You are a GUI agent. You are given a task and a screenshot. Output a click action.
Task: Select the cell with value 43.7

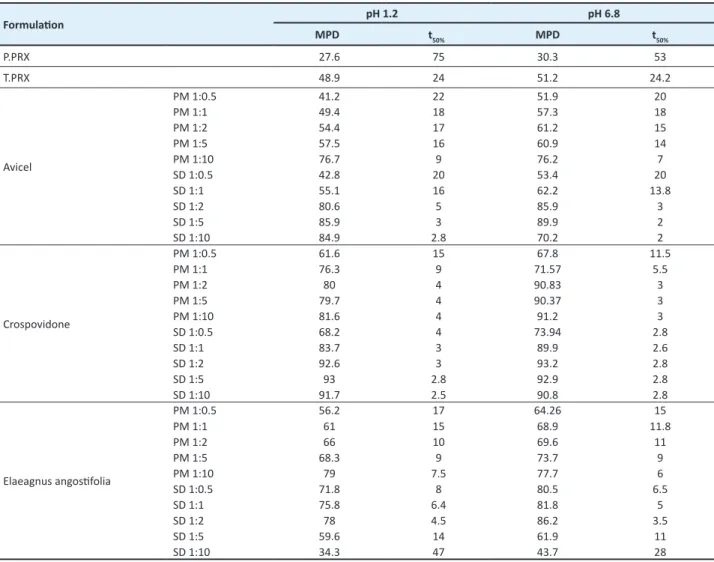pos(547,552)
